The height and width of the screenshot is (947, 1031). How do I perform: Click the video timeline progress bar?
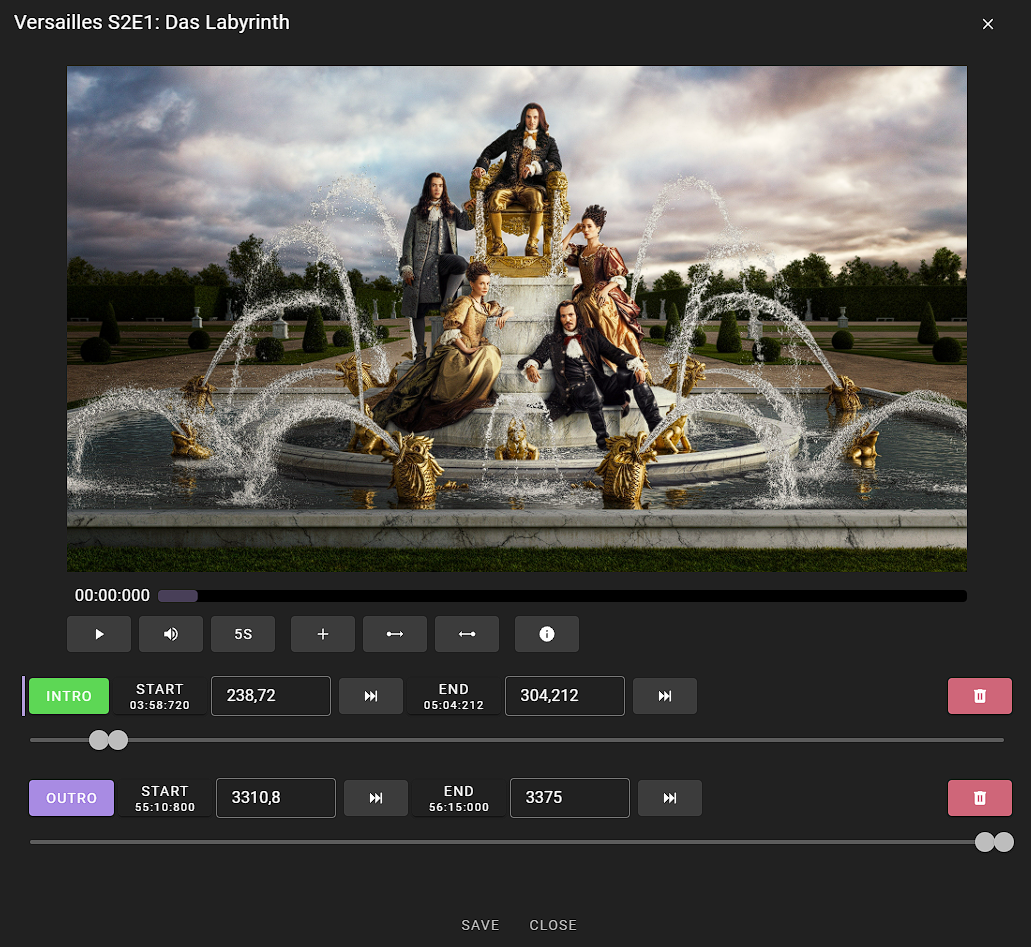point(562,596)
